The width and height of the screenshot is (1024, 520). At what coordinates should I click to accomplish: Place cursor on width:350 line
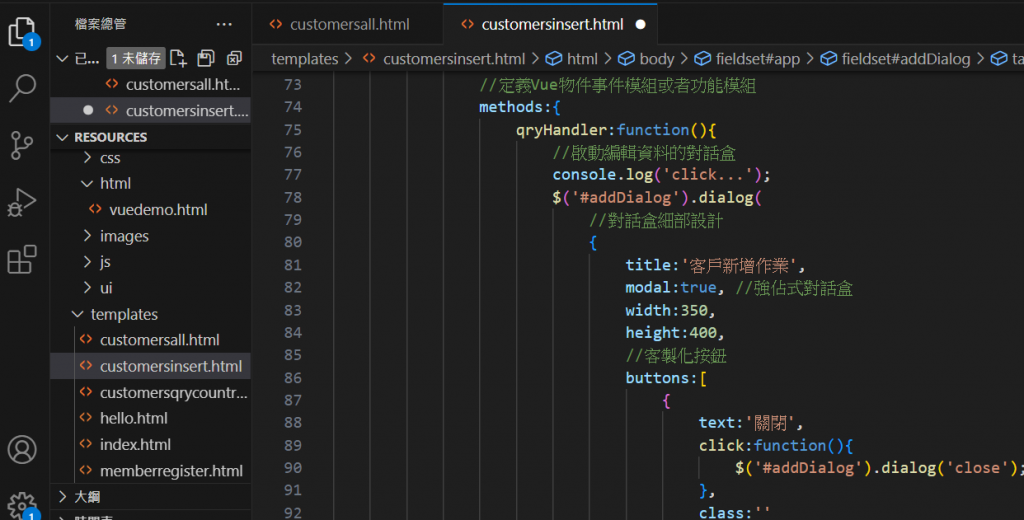pos(670,310)
